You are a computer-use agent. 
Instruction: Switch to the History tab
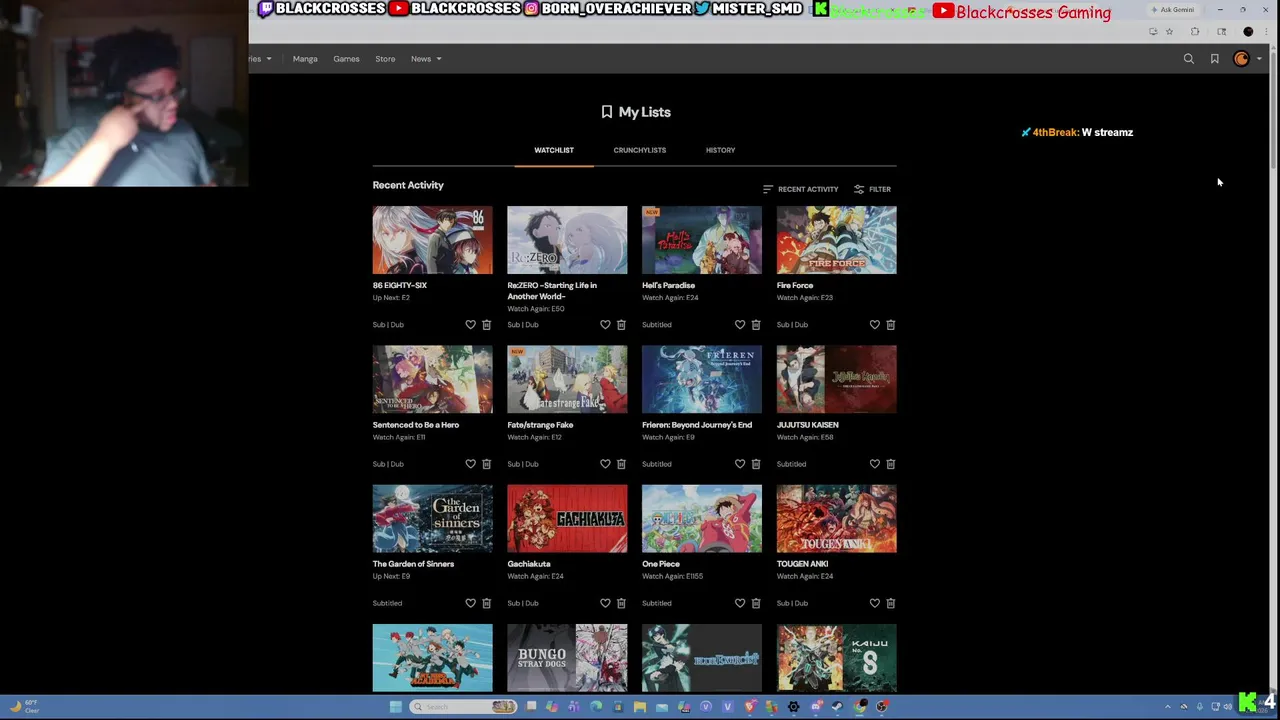click(720, 150)
